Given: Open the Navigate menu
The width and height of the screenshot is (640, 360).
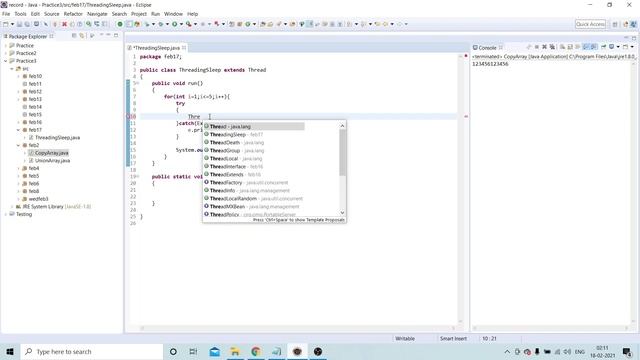Looking at the screenshot, I should point(97,14).
